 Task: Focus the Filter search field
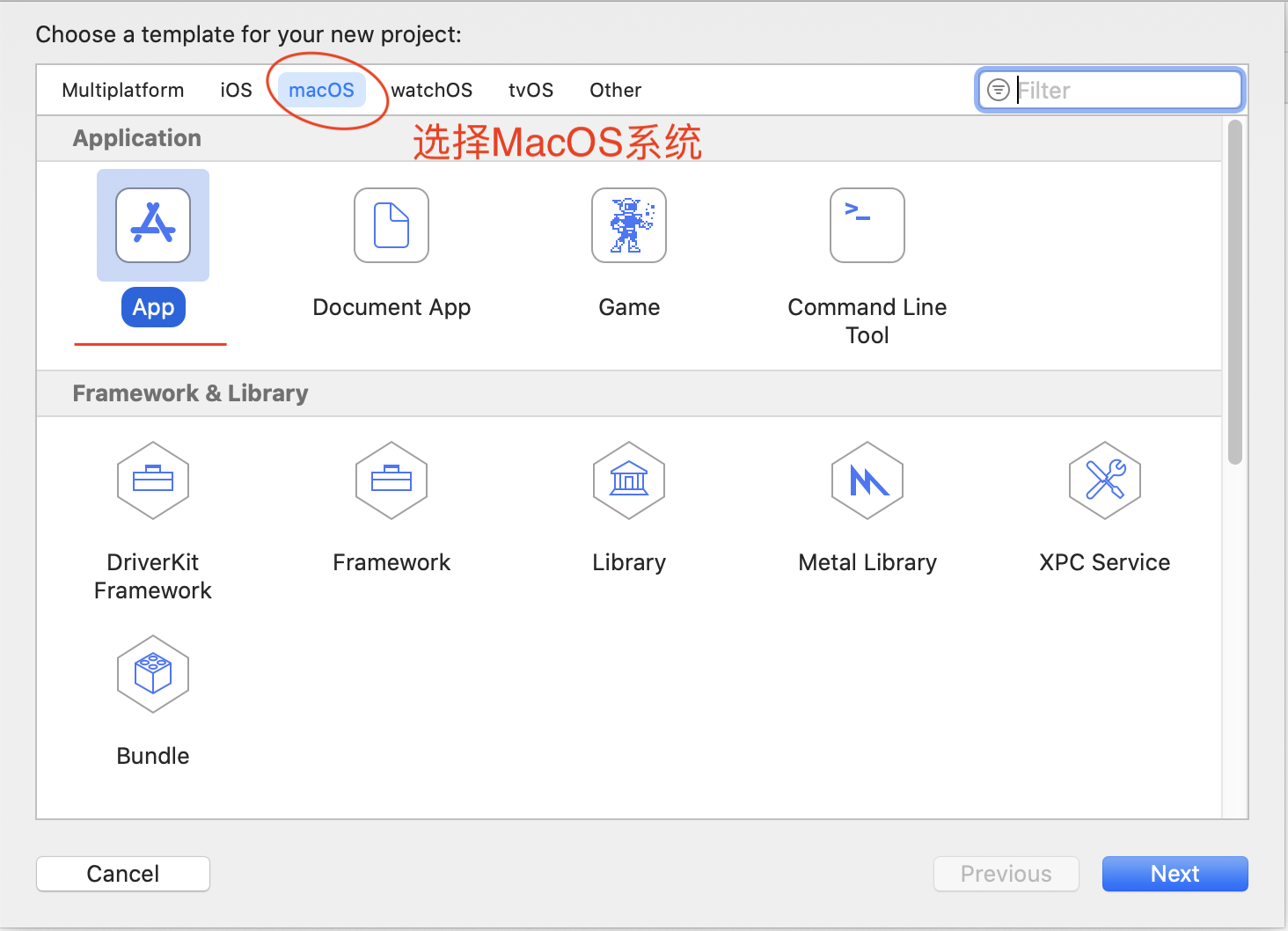1110,90
